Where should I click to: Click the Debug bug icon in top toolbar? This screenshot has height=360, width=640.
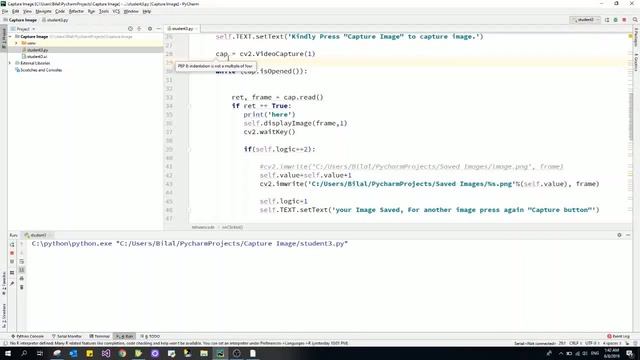coord(616,20)
